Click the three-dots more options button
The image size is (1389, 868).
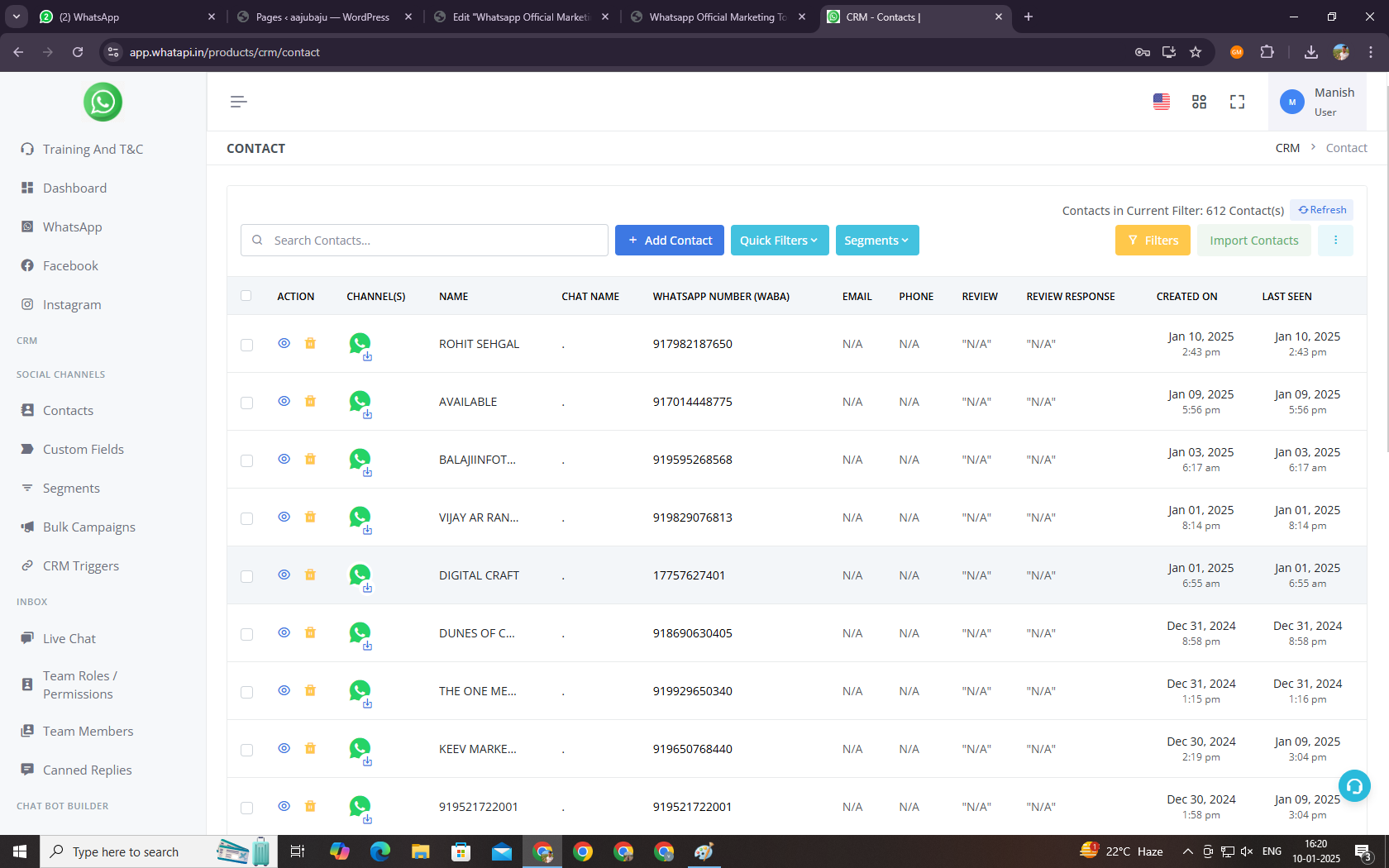1335,240
